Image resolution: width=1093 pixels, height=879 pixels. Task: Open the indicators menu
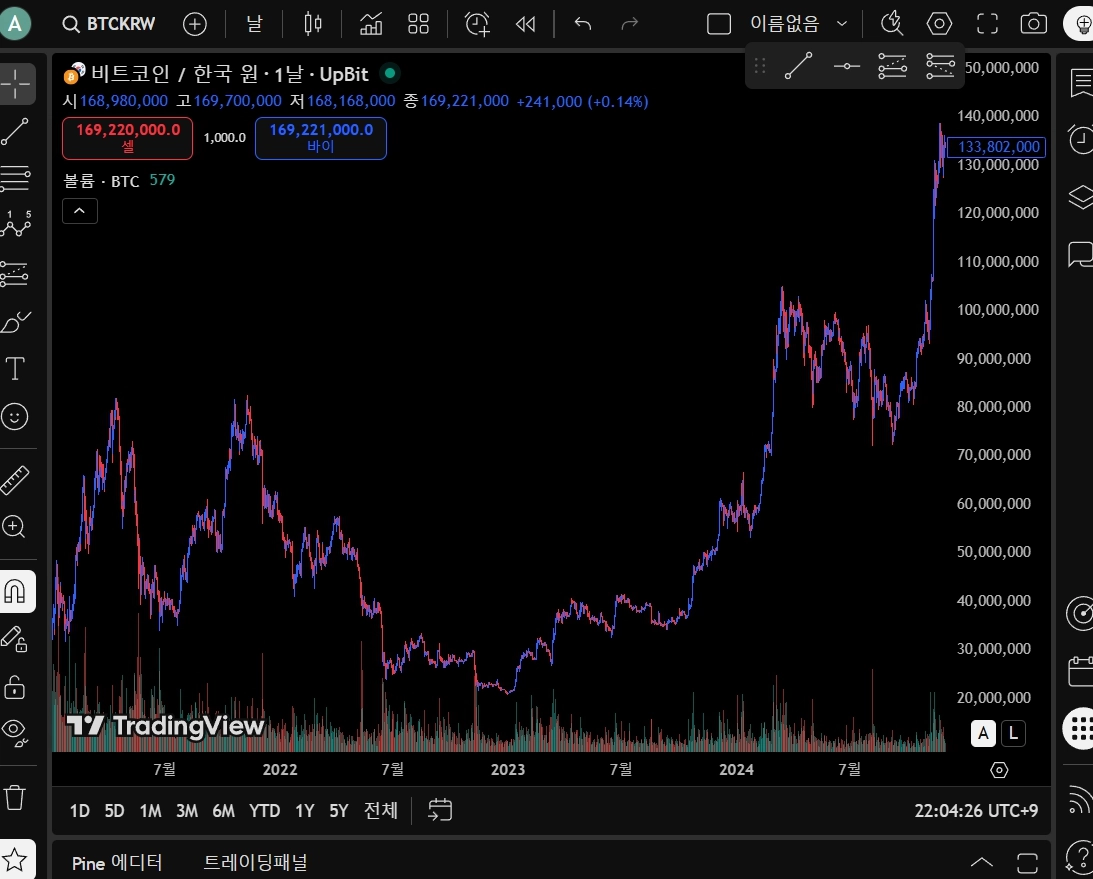click(x=371, y=24)
